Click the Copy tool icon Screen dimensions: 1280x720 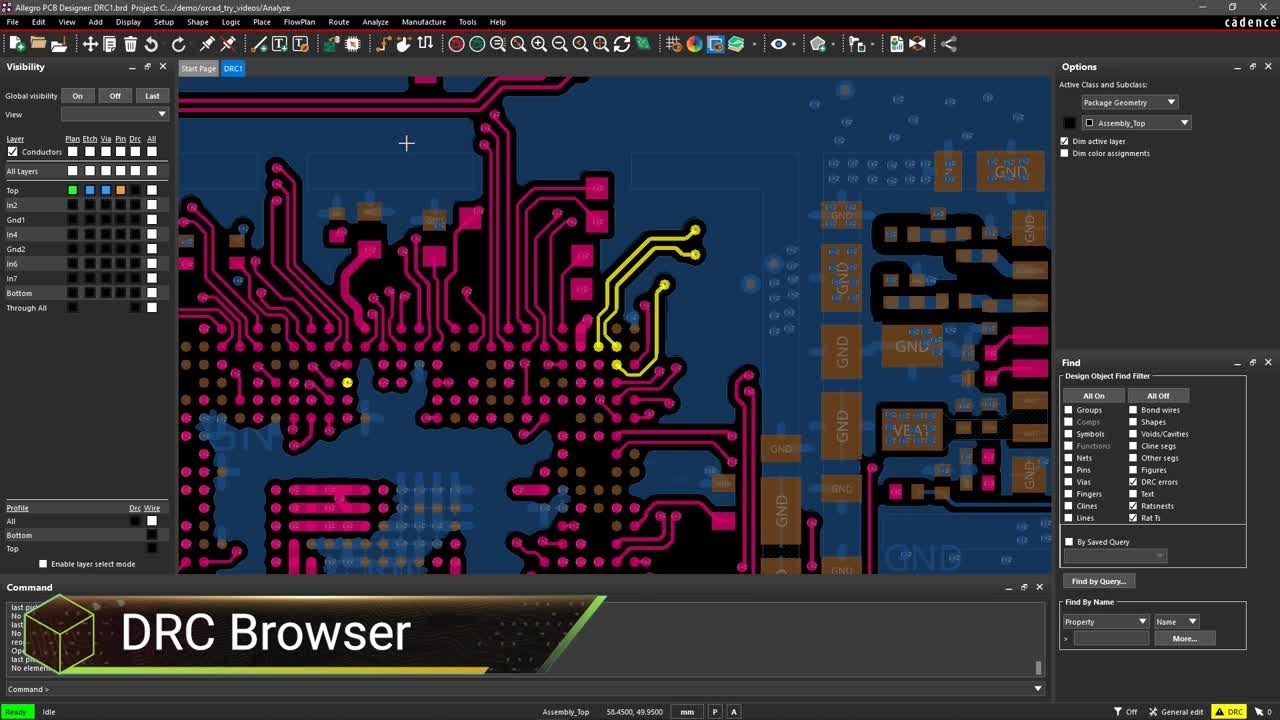pos(110,44)
